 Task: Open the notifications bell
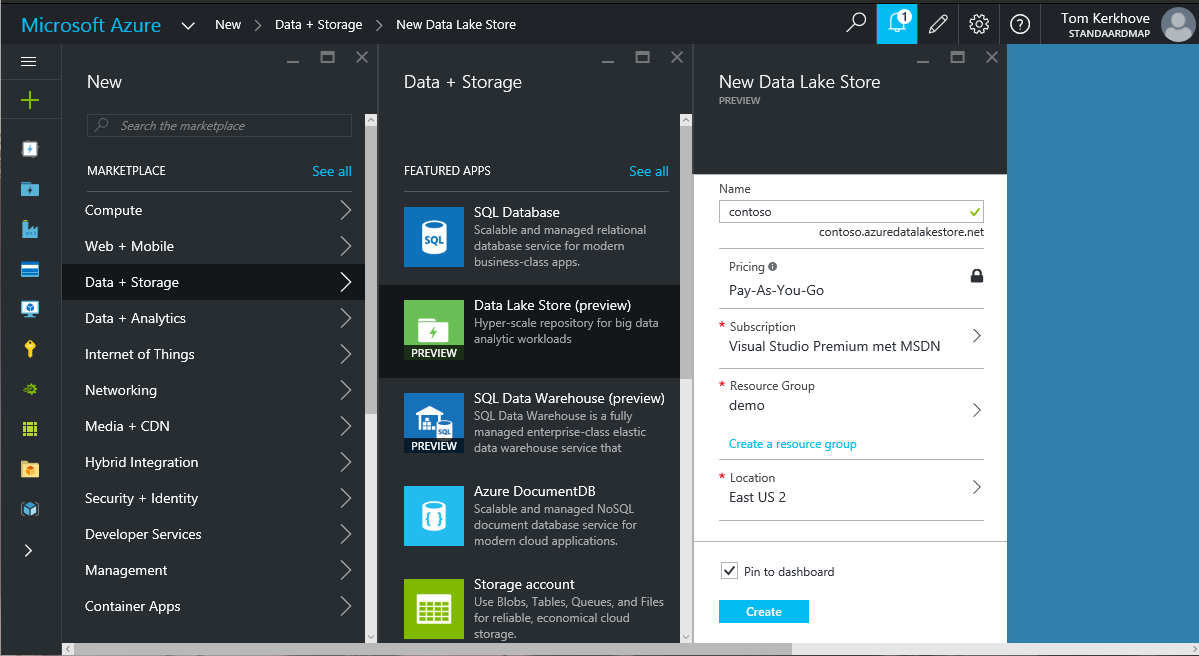(896, 23)
